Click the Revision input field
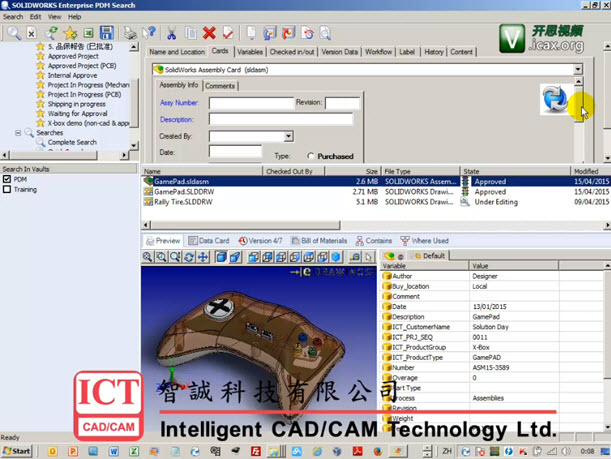Image resolution: width=611 pixels, height=459 pixels. pos(342,103)
